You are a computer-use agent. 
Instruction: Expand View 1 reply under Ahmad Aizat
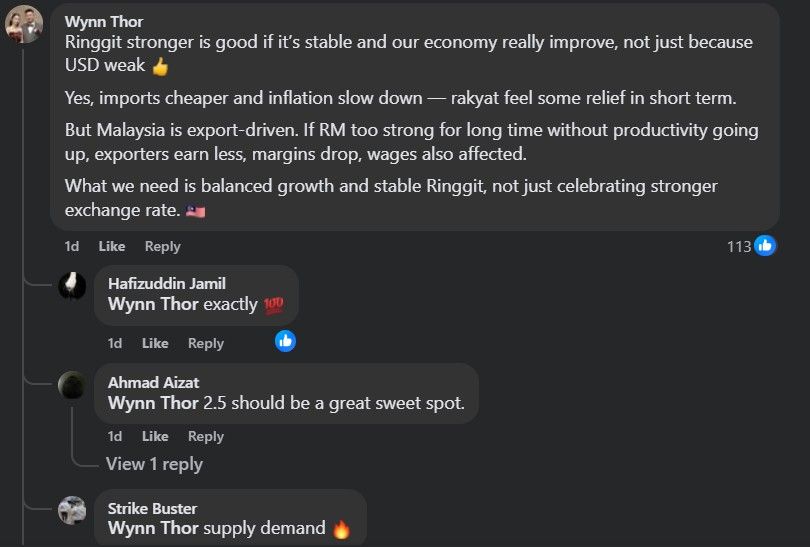point(154,464)
